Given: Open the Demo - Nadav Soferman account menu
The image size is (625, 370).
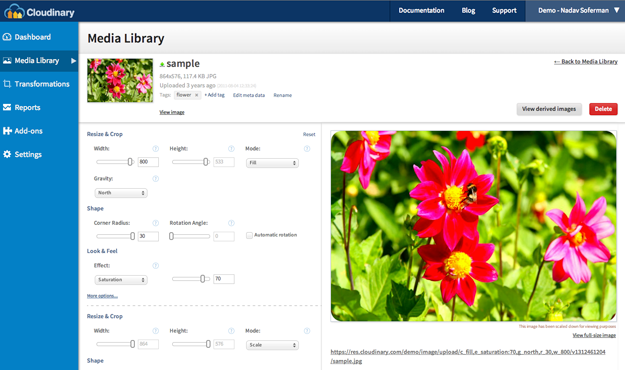Looking at the screenshot, I should point(576,11).
